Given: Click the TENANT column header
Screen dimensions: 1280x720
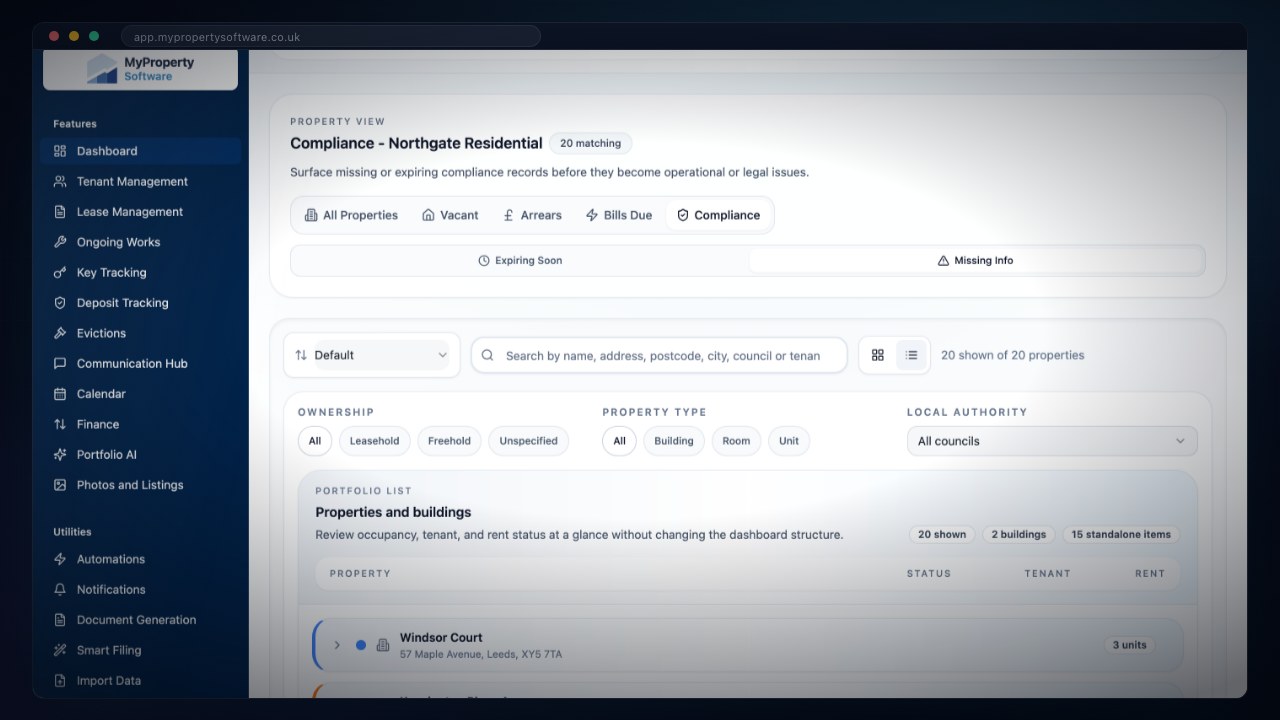Looking at the screenshot, I should 1047,573.
